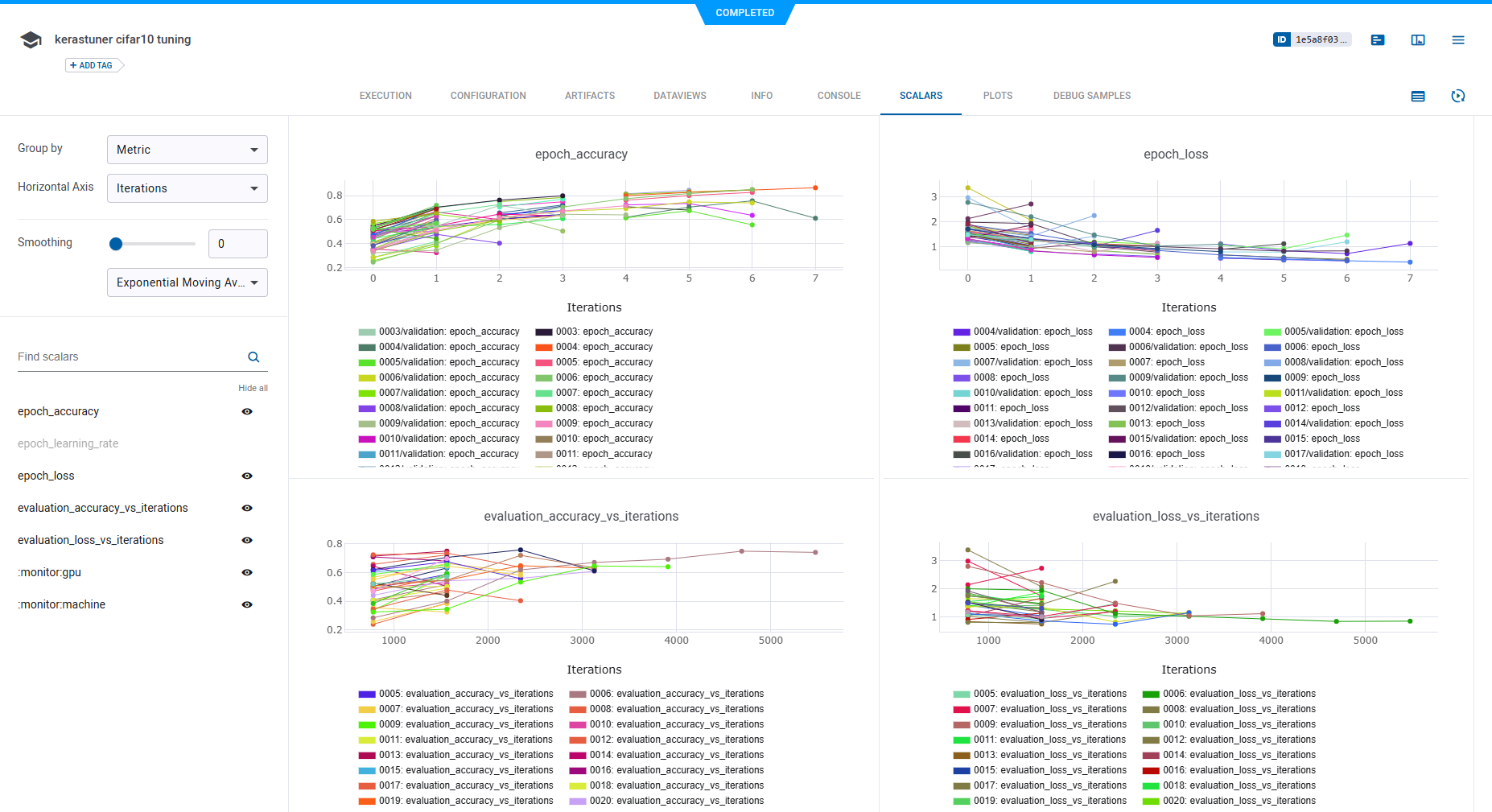The image size is (1492, 812).
Task: Switch to the CONFIGURATION tab
Action: coord(488,96)
